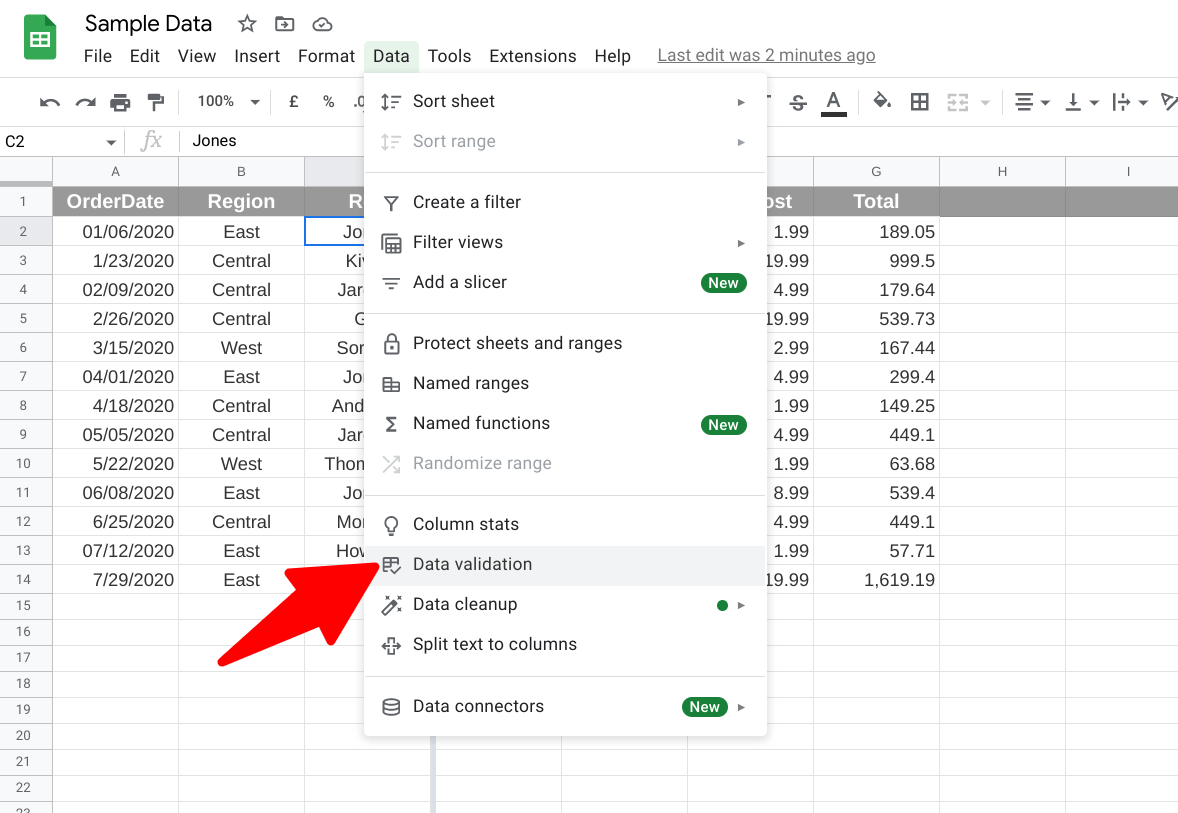Open the zoom level dropdown
Screen dimensions: 1178x813
(227, 101)
